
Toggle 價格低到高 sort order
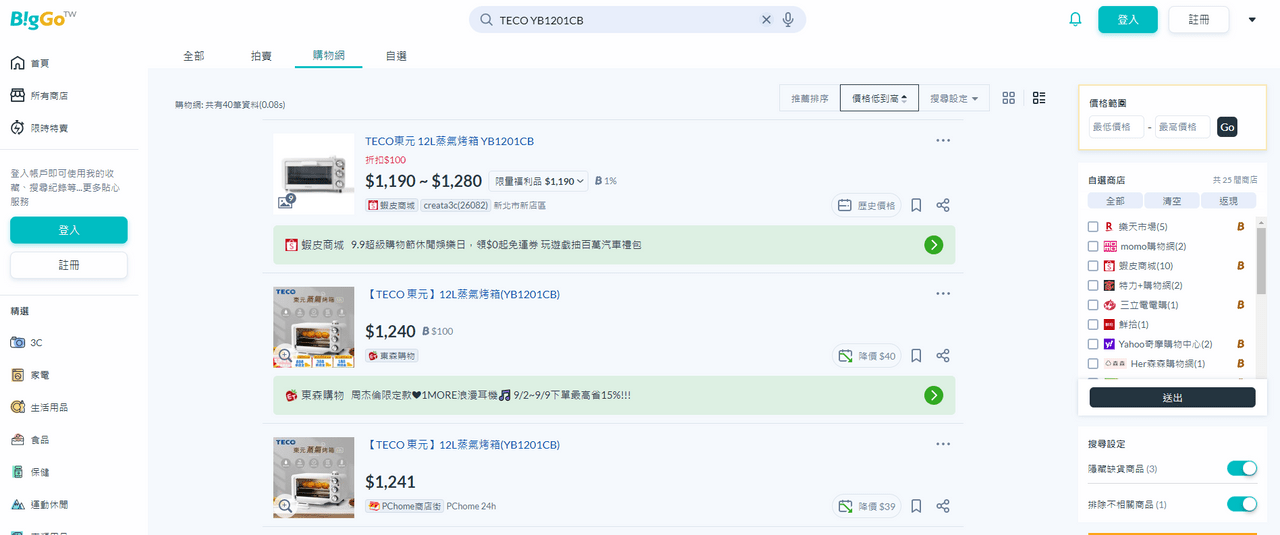879,98
